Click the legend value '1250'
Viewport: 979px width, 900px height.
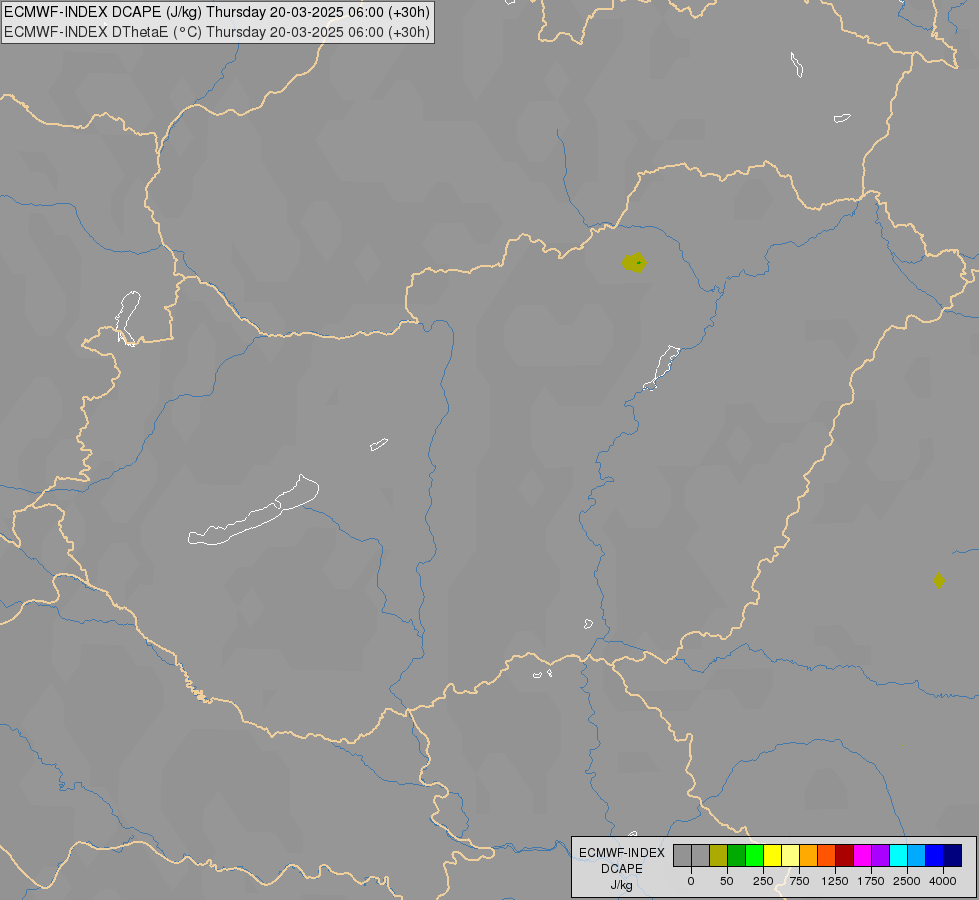835,881
